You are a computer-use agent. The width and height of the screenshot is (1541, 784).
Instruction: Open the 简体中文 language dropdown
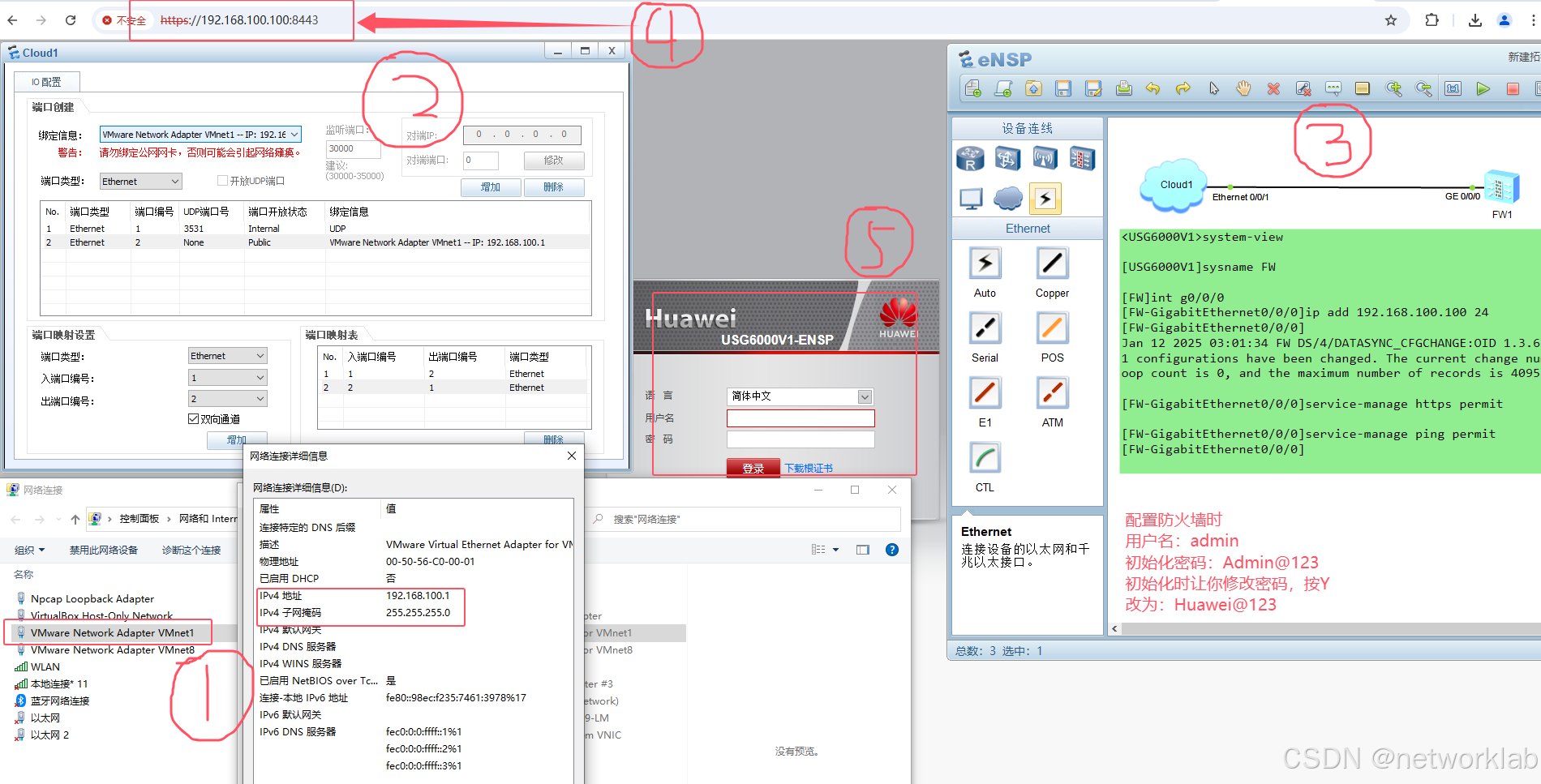(800, 396)
